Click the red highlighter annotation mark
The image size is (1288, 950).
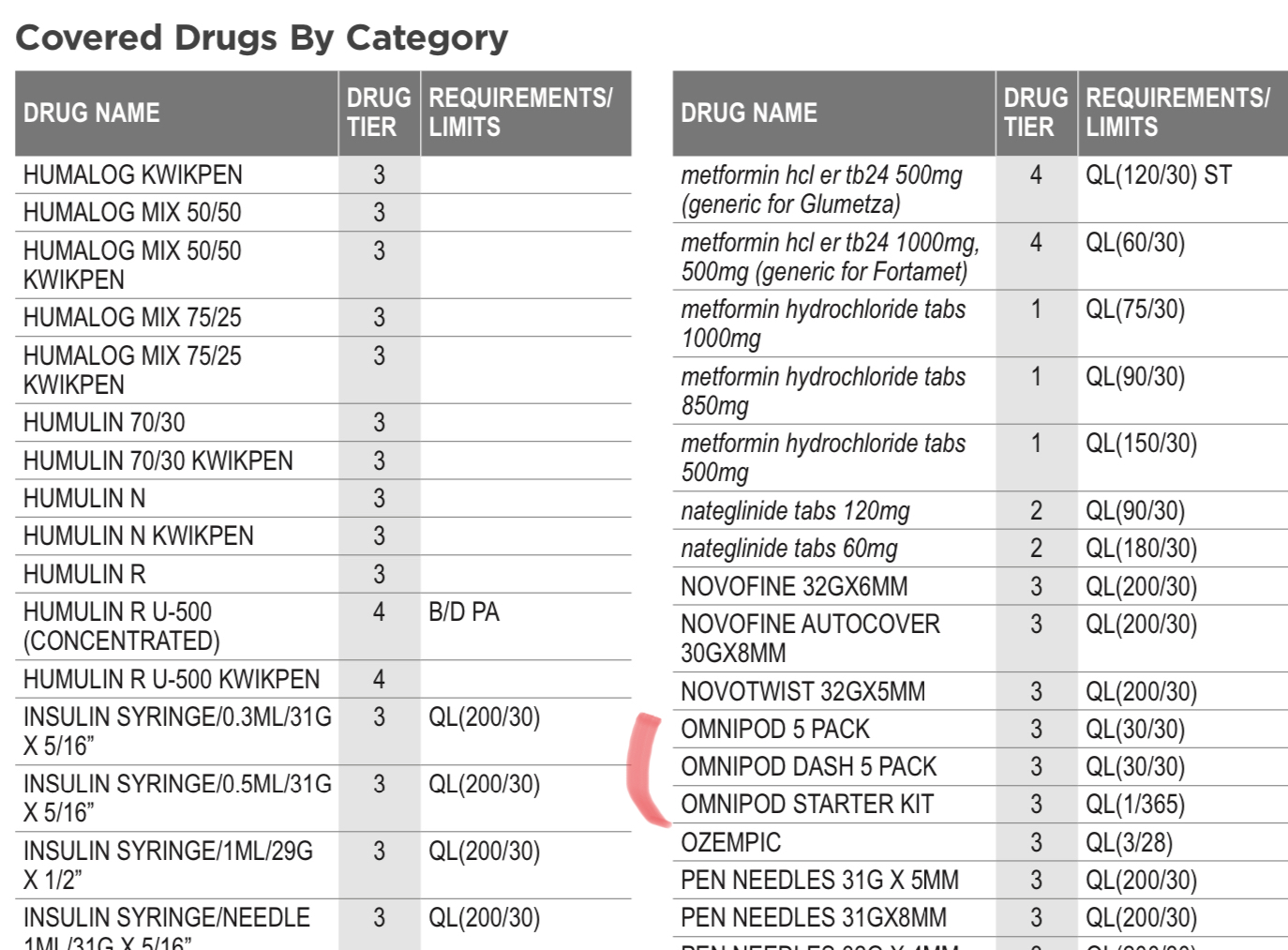pos(647,771)
